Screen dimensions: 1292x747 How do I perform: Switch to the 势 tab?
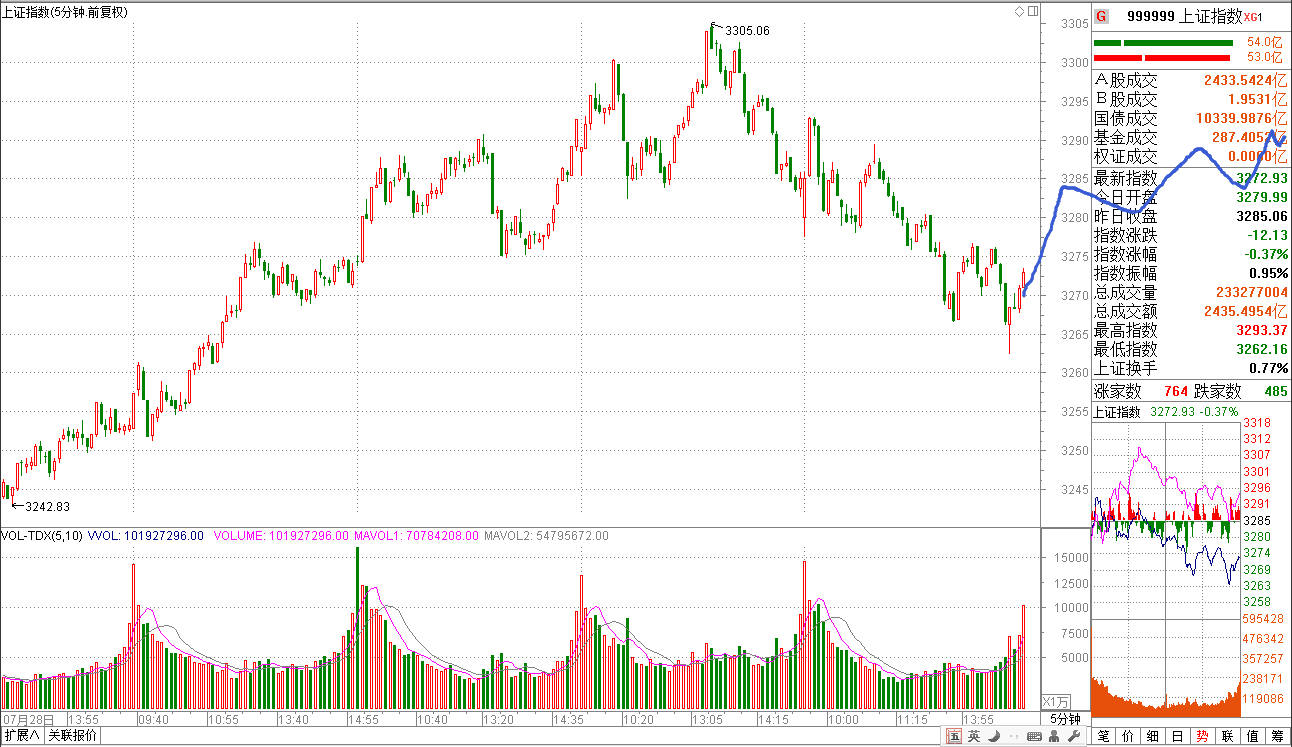click(x=1202, y=737)
